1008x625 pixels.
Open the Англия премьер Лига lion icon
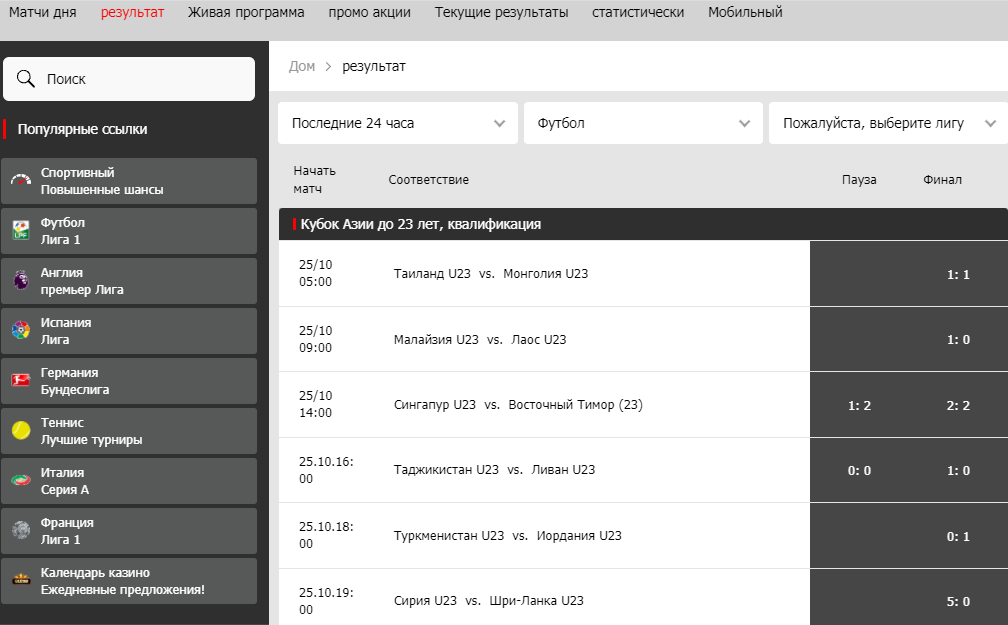[21, 280]
